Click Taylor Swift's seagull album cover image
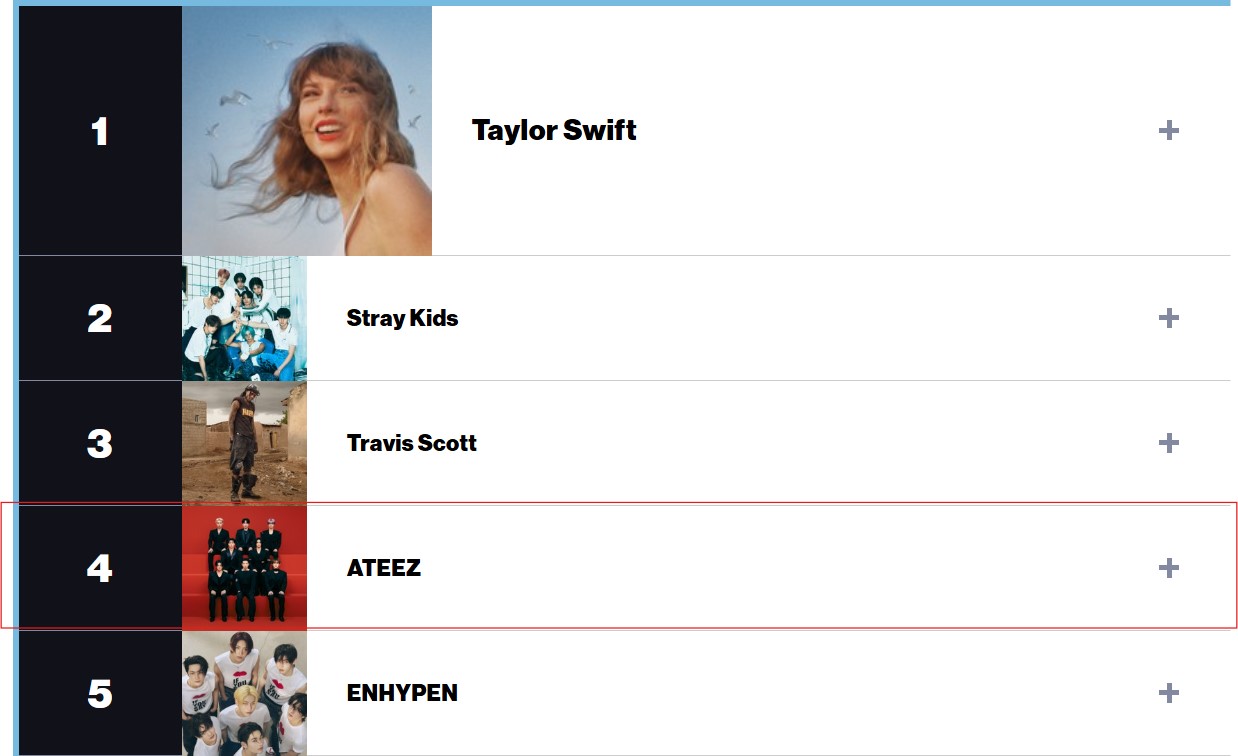Image resolution: width=1238 pixels, height=756 pixels. (307, 131)
